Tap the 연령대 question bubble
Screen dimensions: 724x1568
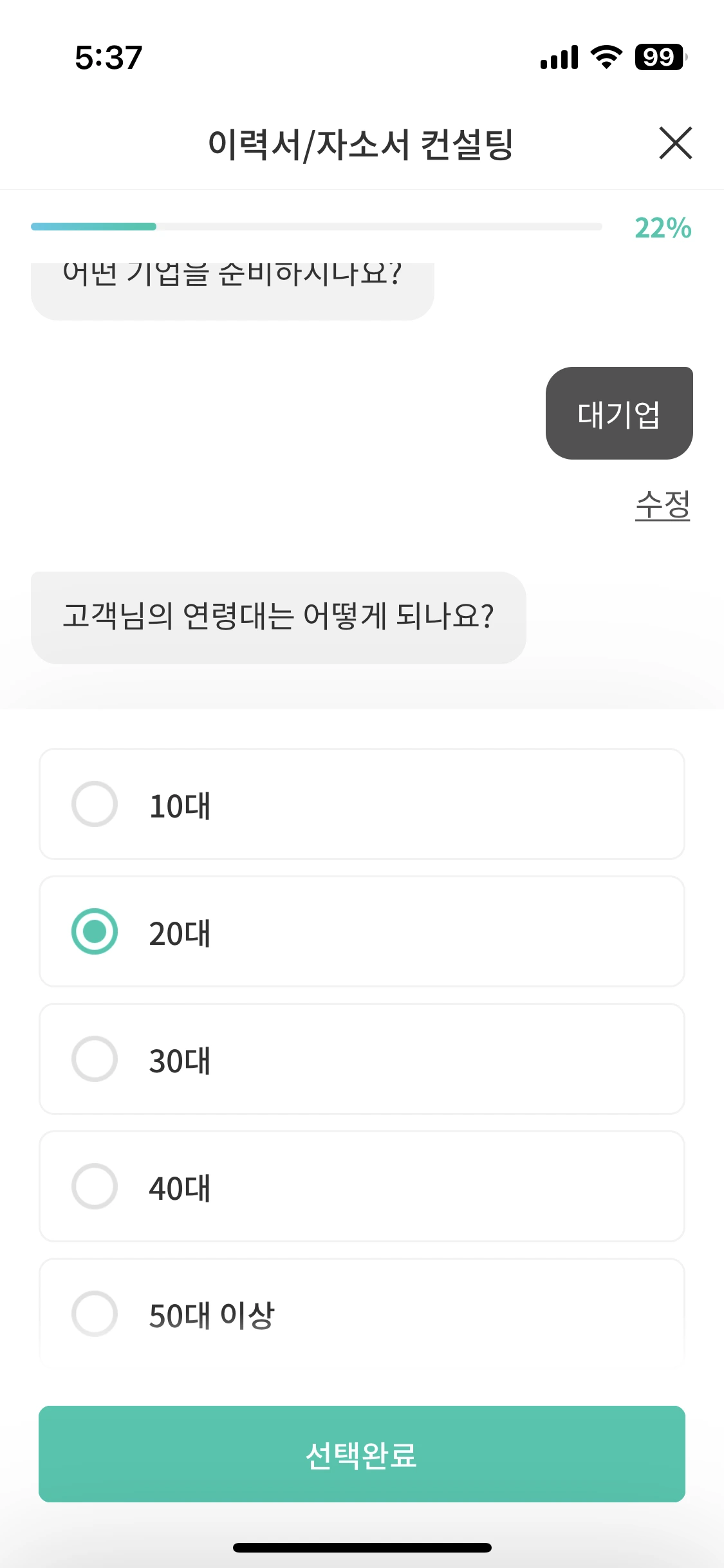coord(278,617)
